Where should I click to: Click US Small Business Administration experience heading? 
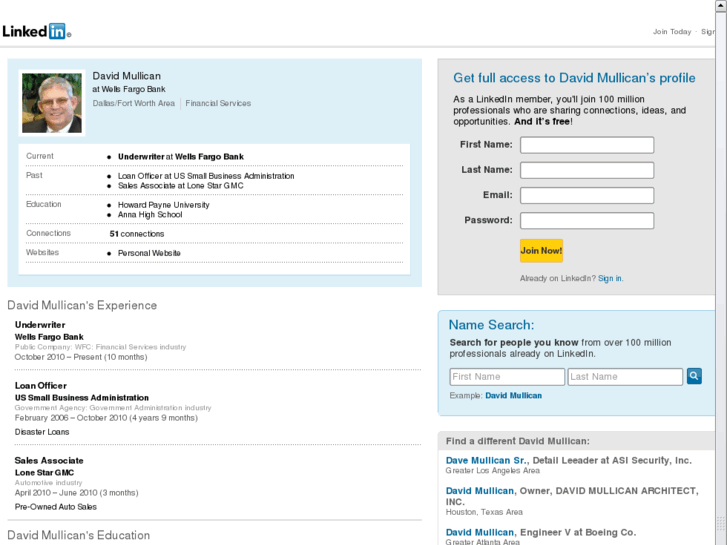[x=82, y=398]
